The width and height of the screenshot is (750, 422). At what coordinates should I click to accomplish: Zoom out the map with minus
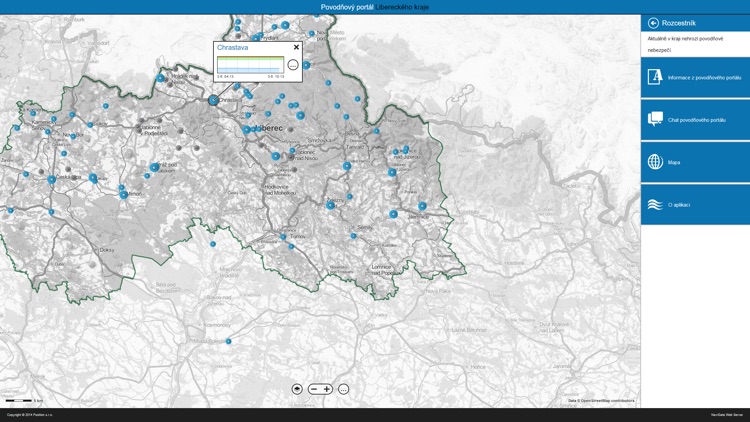click(x=314, y=389)
